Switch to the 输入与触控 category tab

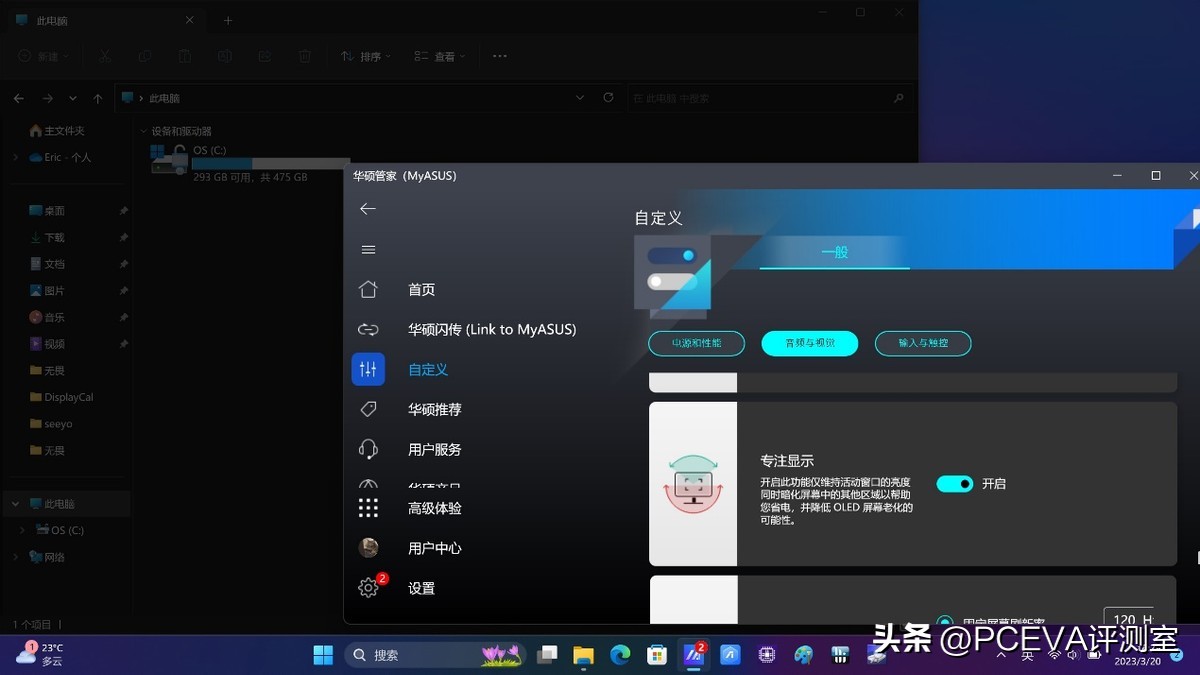(922, 343)
